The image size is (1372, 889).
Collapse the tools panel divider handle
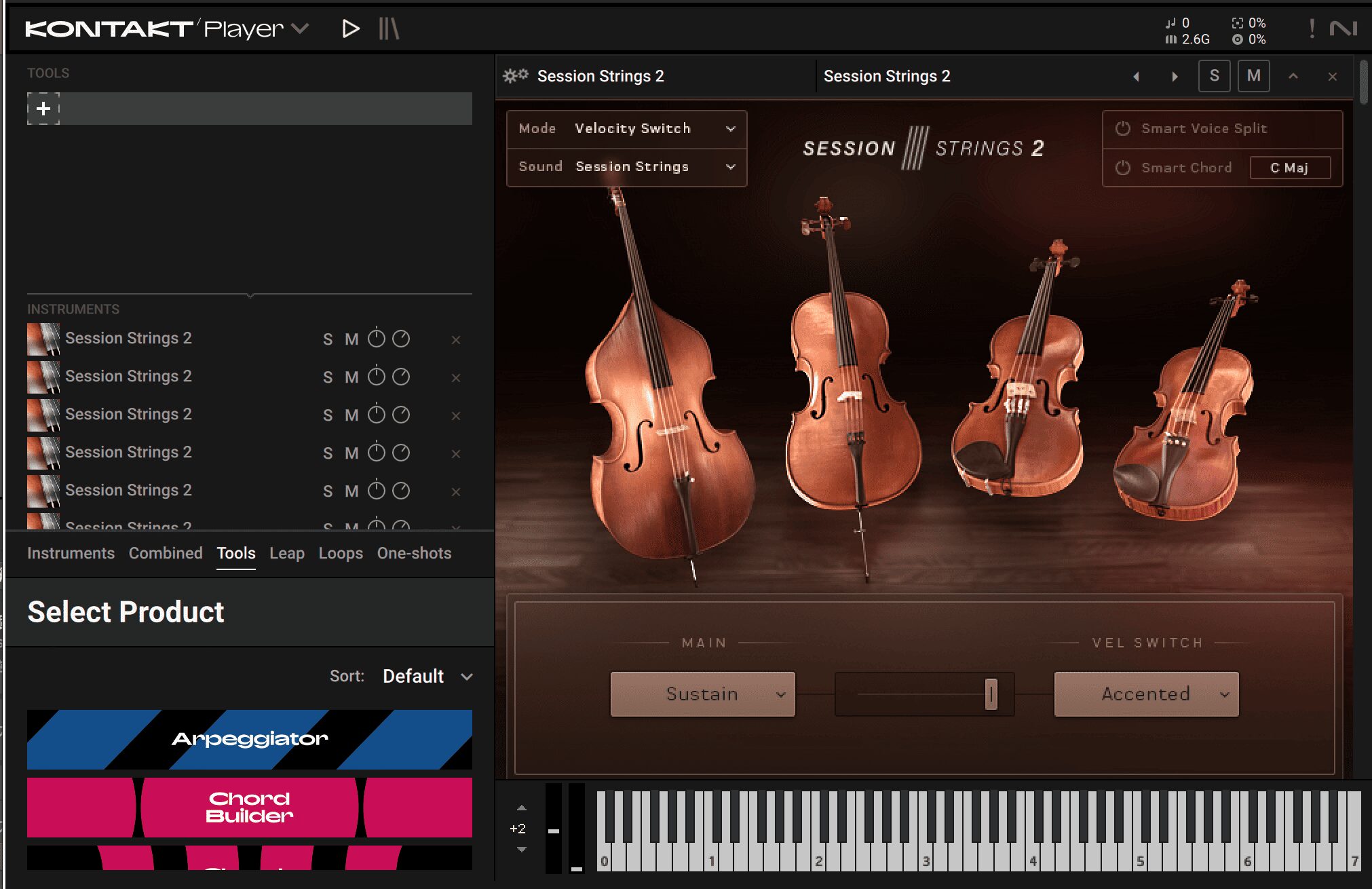coord(250,295)
